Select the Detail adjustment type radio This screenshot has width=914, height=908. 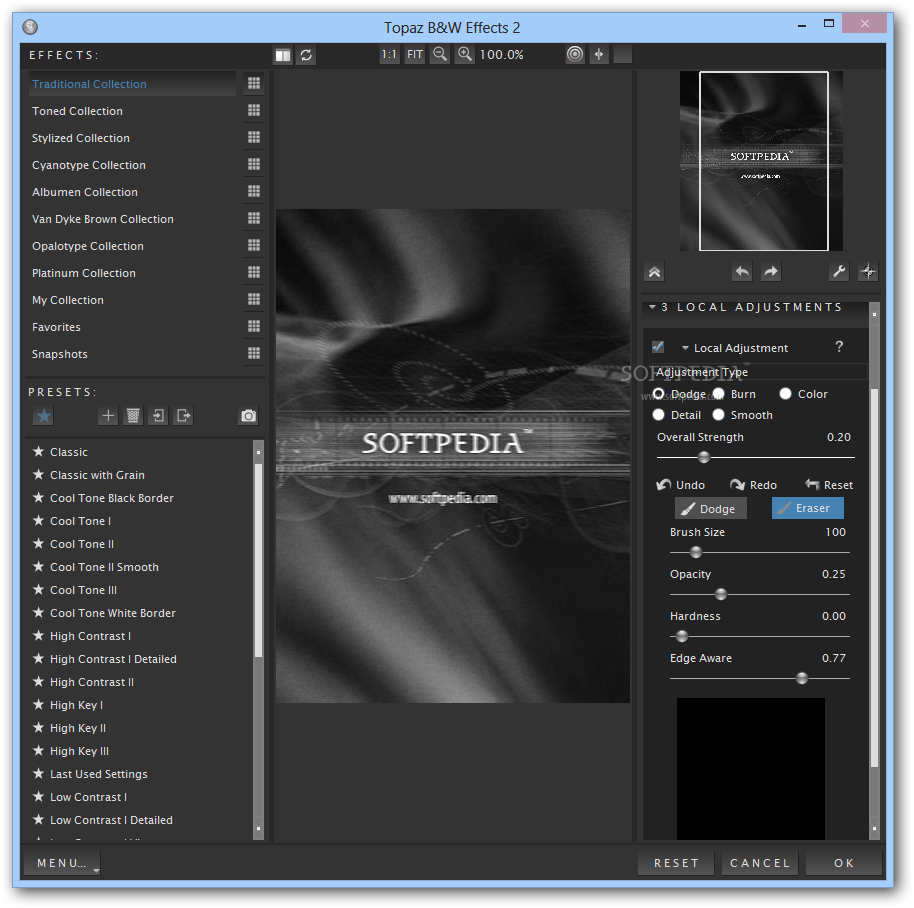659,415
